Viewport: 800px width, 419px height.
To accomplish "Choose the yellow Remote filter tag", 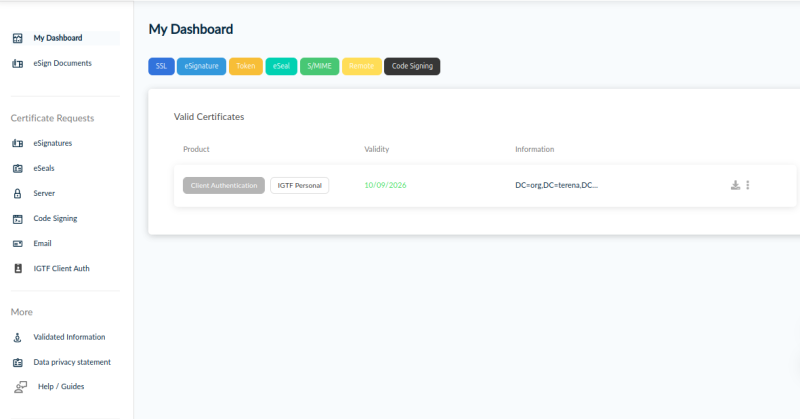I will point(361,66).
